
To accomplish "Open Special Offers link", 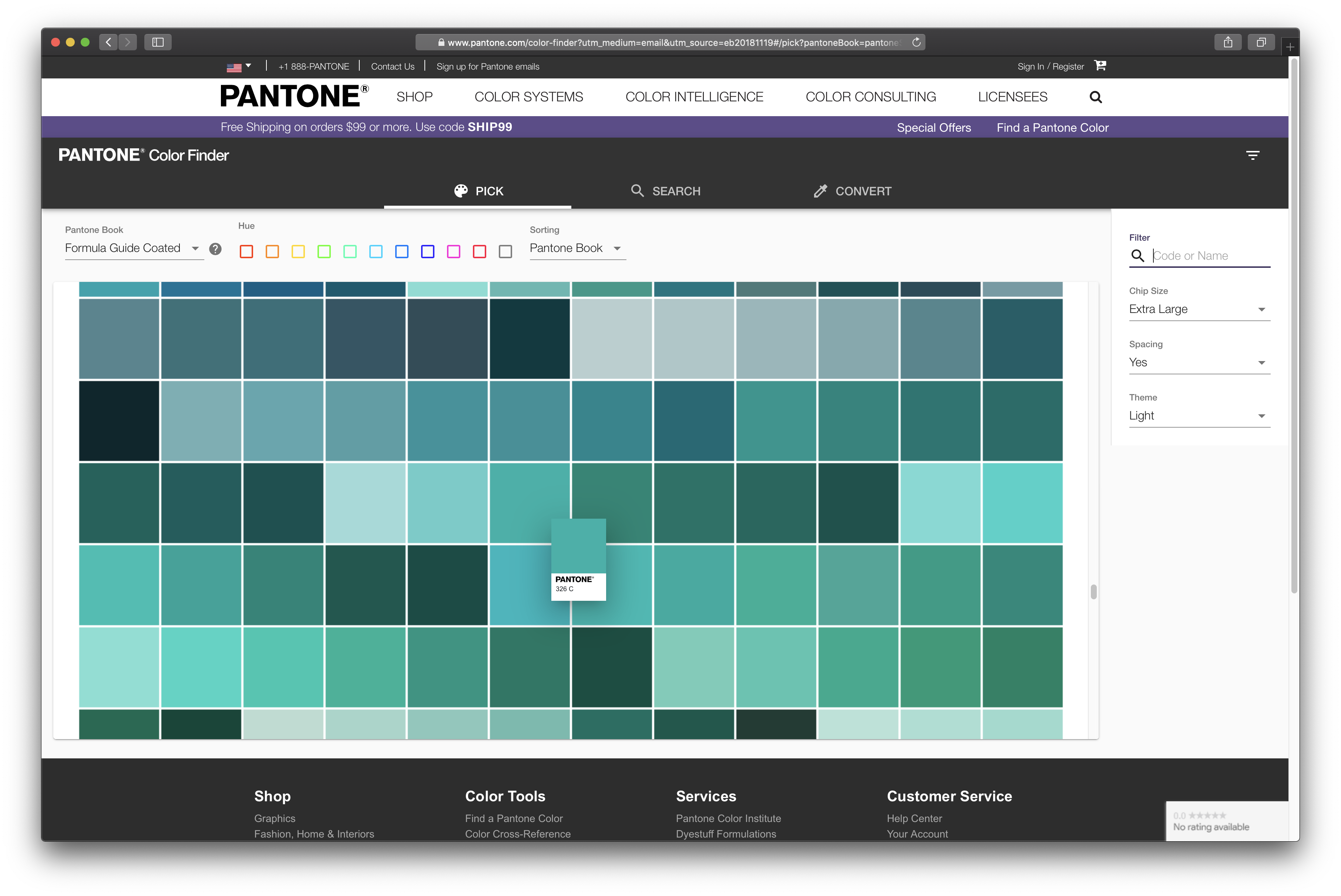I will (x=934, y=127).
